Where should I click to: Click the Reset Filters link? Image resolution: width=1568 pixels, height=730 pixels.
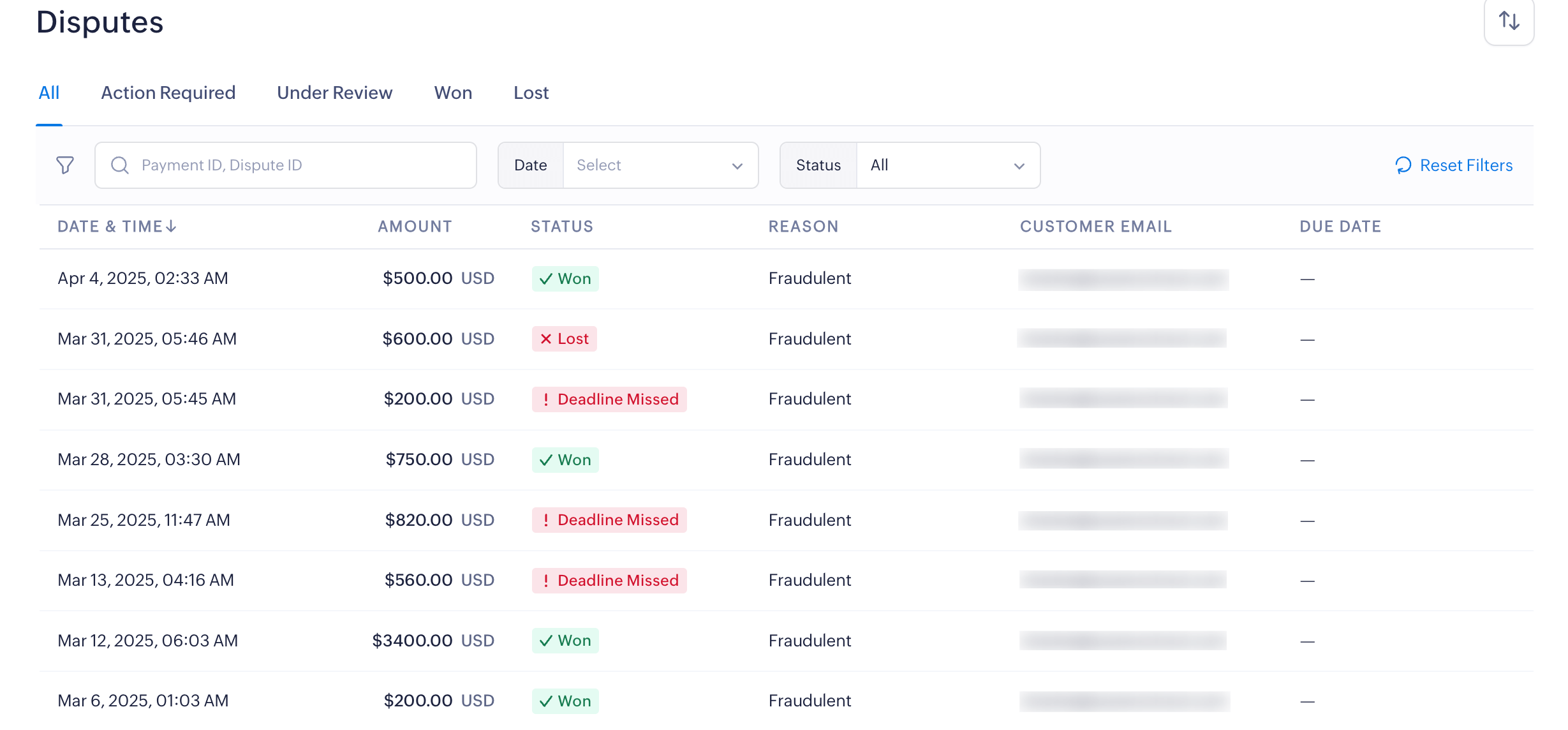[1465, 165]
